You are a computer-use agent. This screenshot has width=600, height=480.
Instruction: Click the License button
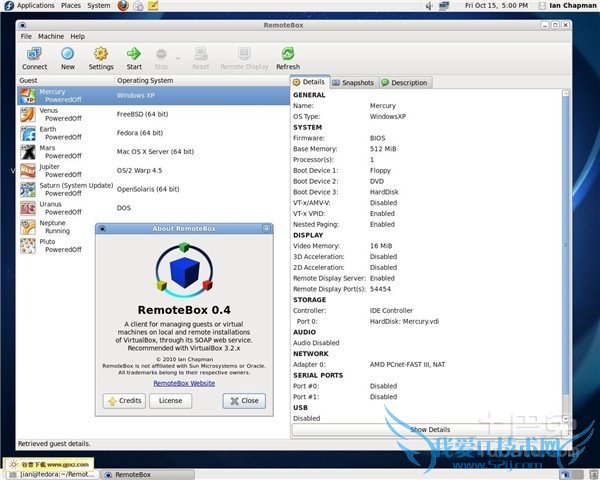coord(170,401)
